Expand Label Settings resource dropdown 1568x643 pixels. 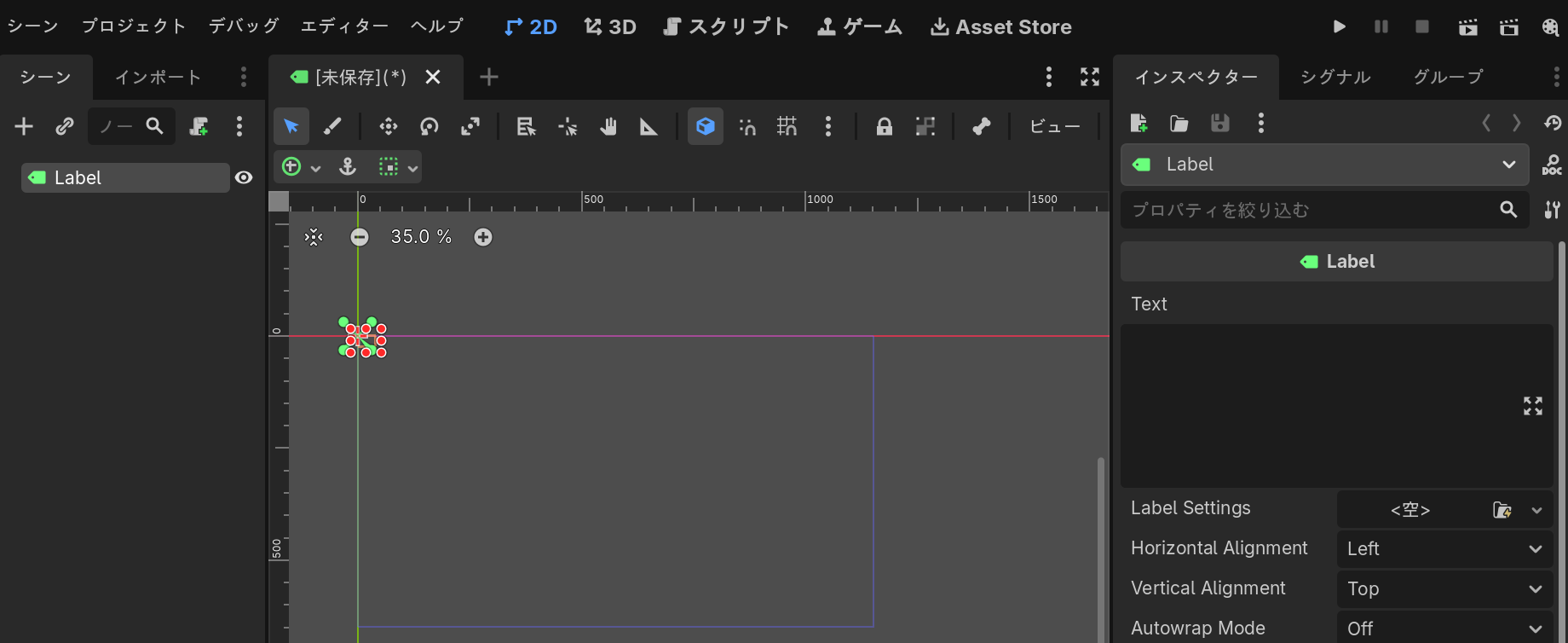(x=1536, y=510)
